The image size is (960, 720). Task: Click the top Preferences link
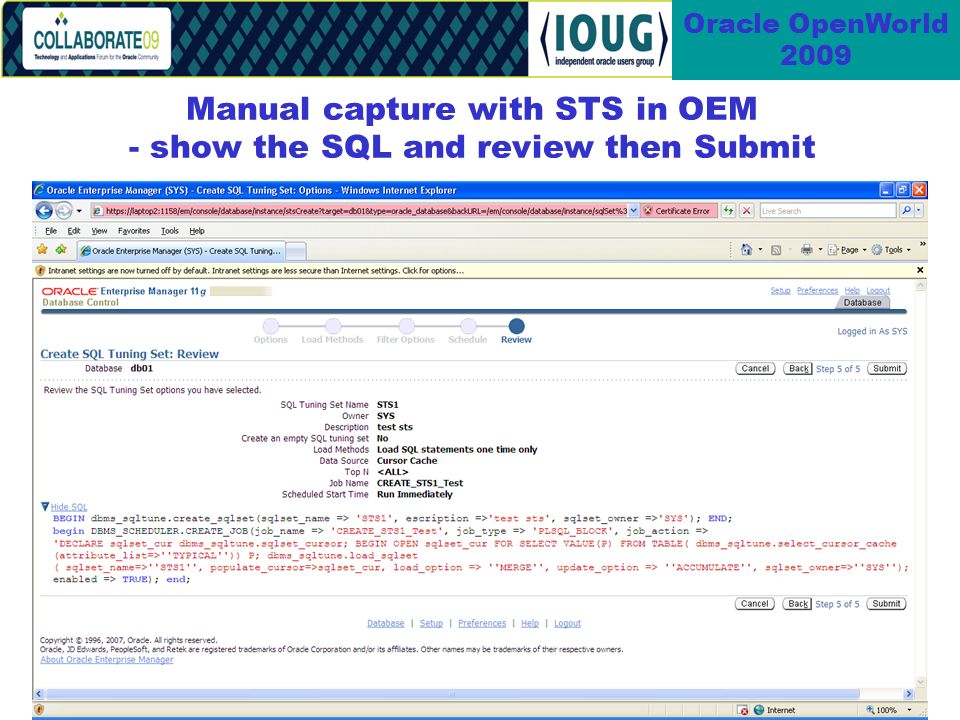coord(817,290)
